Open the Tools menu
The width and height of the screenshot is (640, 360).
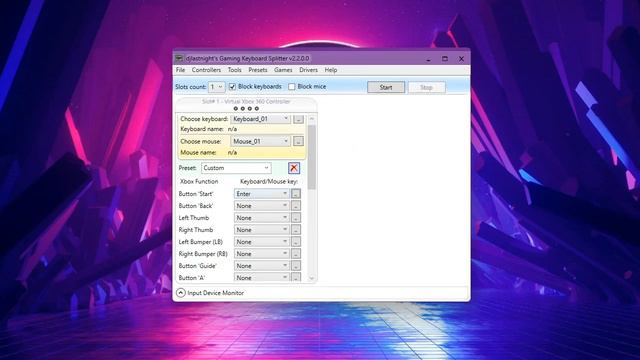point(234,70)
